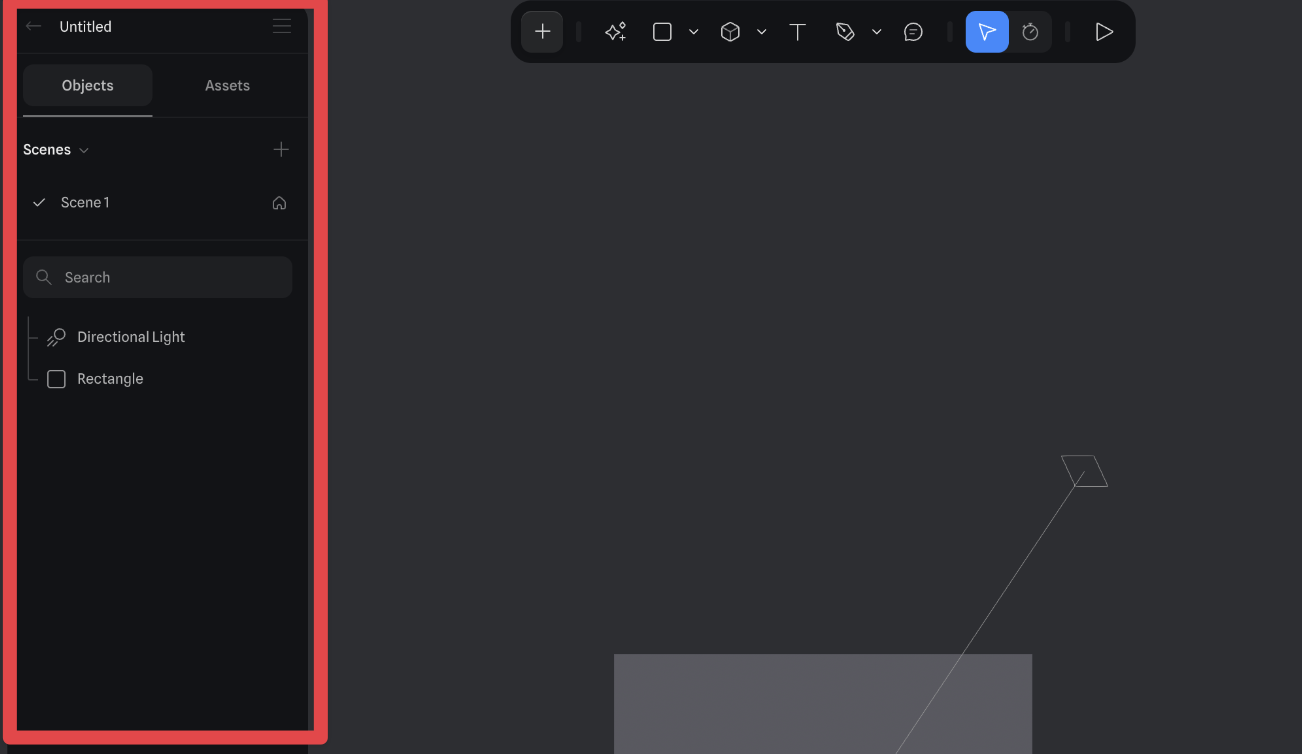Viewport: 1302px width, 754px height.
Task: Select the Rectangle shape tool in toolbar
Action: coord(662,32)
